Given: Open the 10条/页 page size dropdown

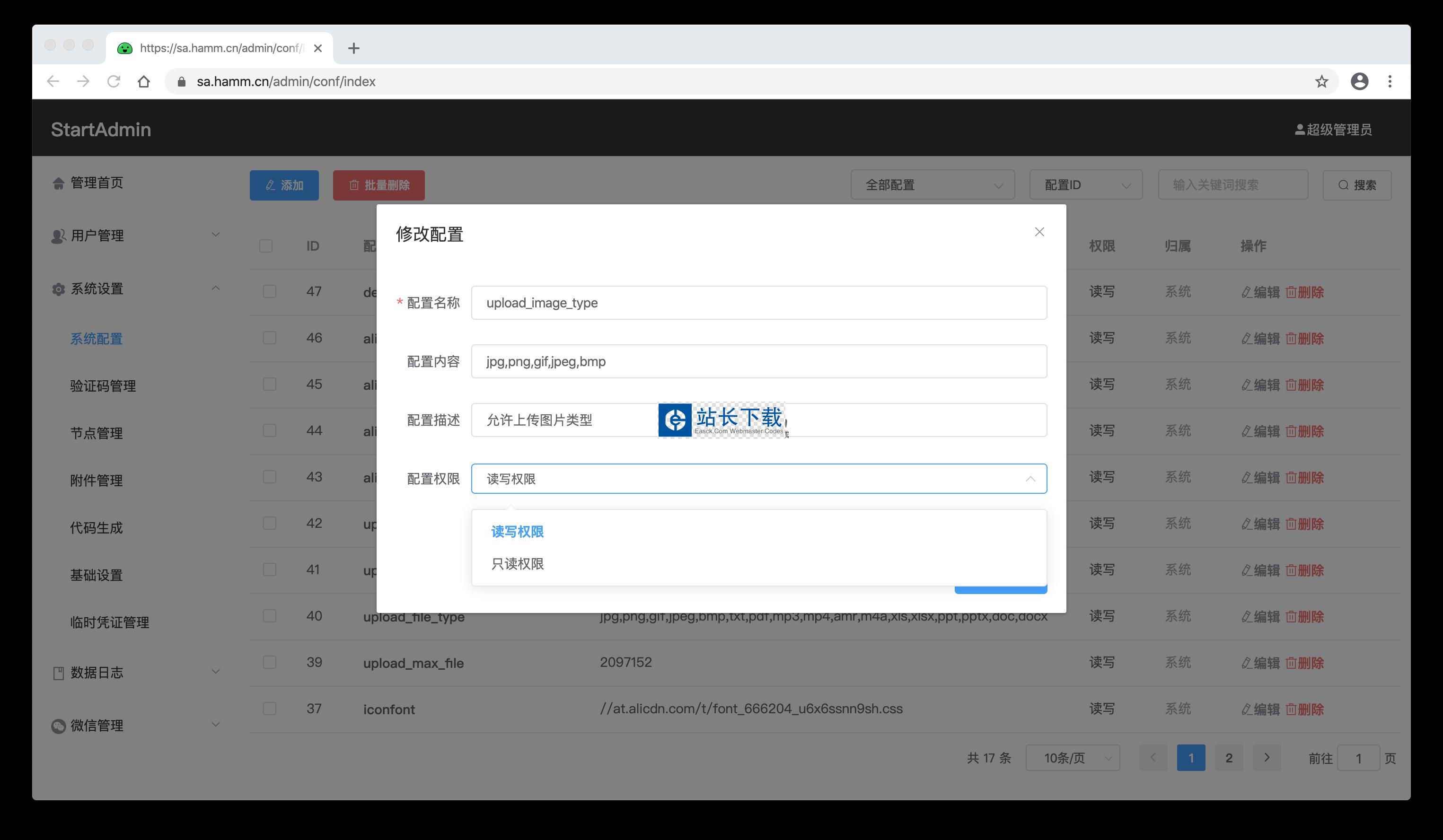Looking at the screenshot, I should (1073, 758).
